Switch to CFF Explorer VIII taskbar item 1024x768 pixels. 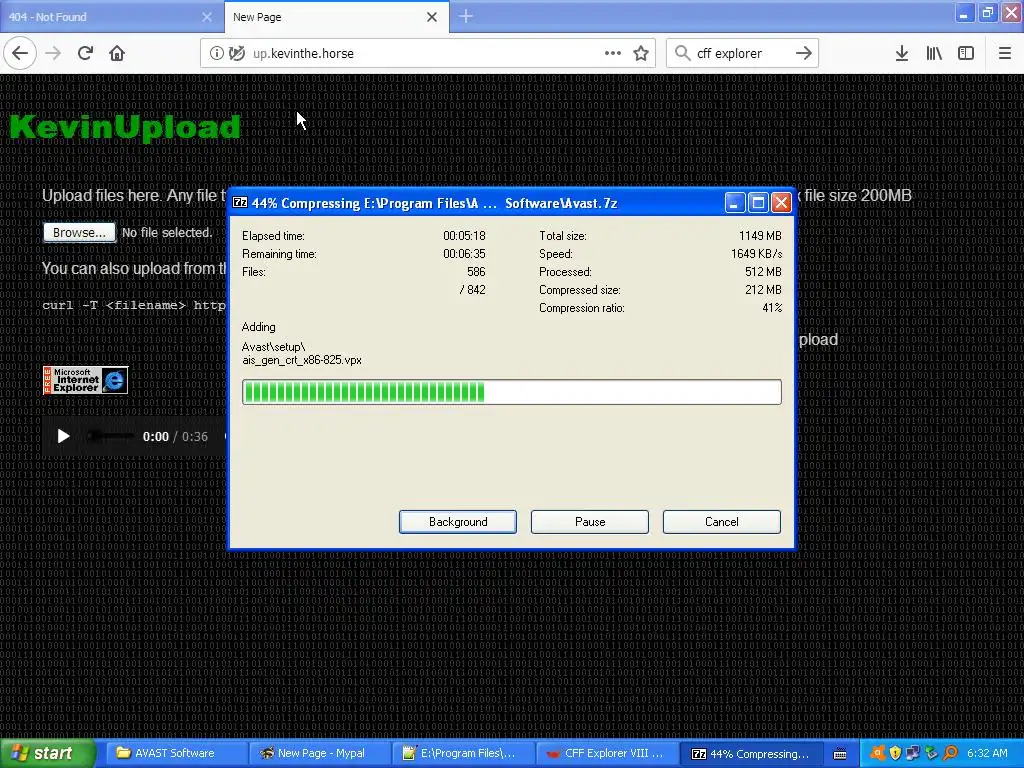pos(606,753)
